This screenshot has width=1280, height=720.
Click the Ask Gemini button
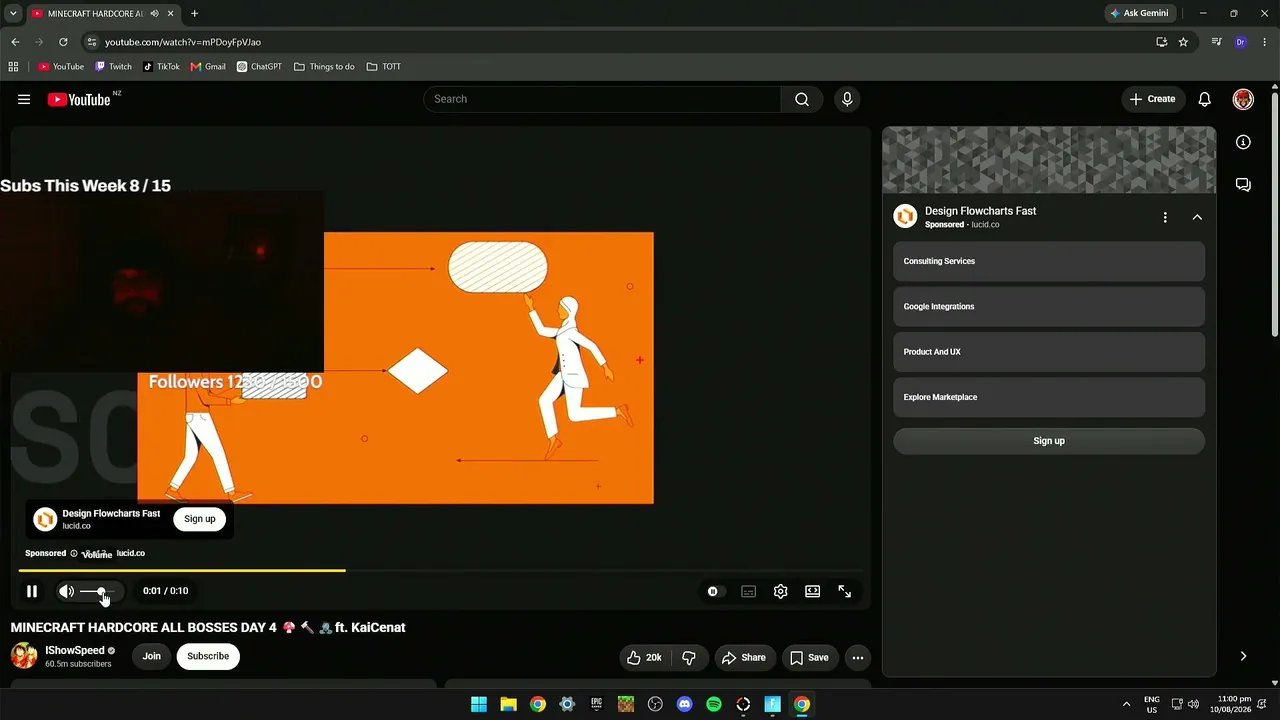1139,13
